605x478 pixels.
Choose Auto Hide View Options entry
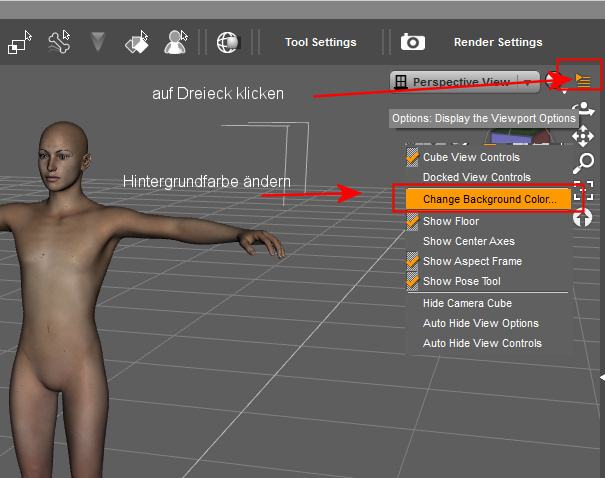click(x=488, y=323)
